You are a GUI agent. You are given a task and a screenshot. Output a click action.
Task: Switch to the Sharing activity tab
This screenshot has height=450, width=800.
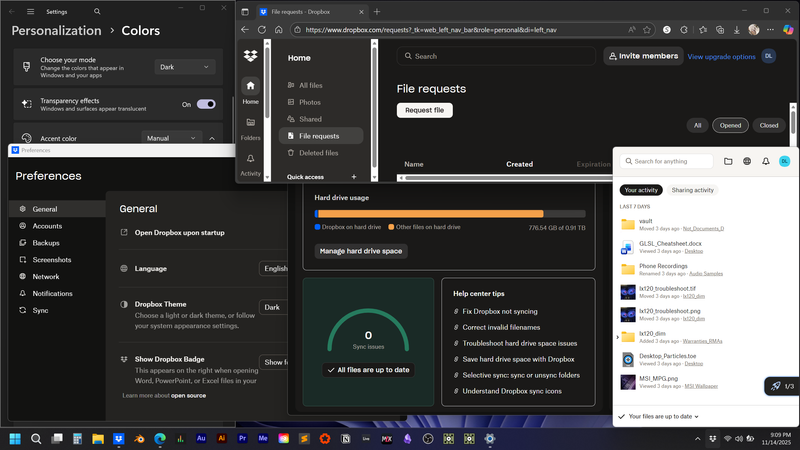pos(692,189)
